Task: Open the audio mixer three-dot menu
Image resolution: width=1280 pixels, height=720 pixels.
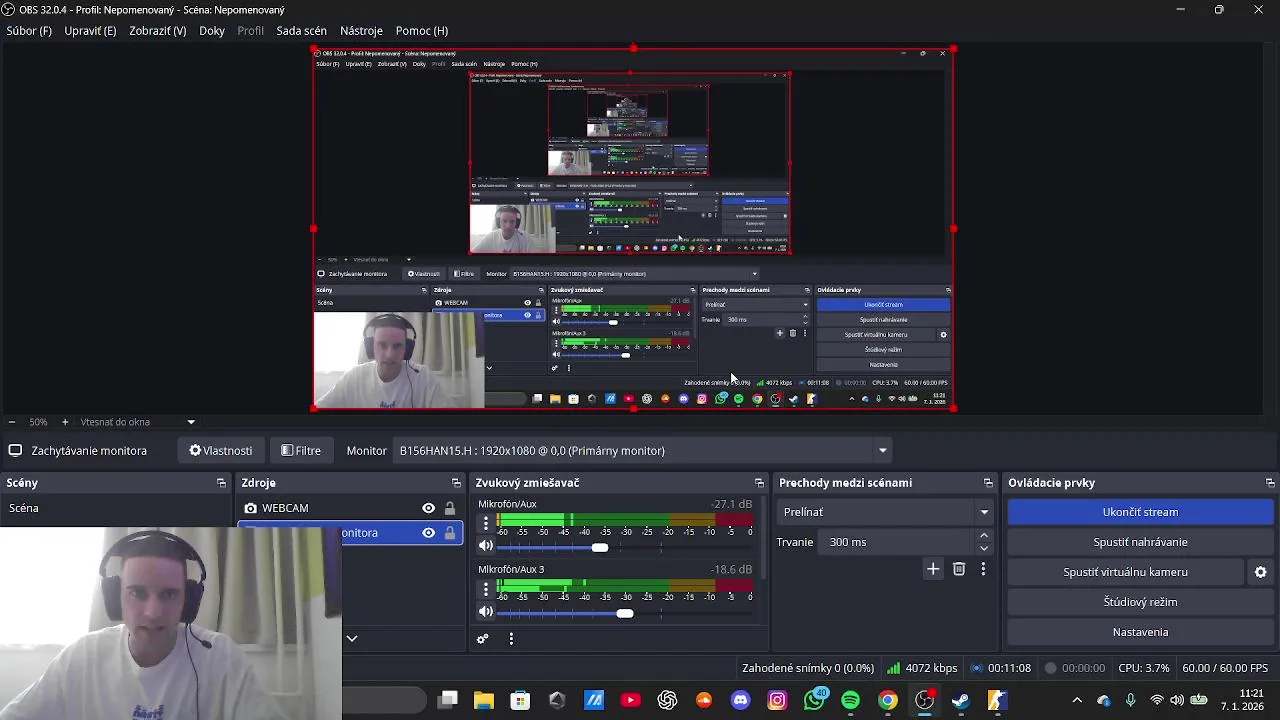Action: (511, 639)
